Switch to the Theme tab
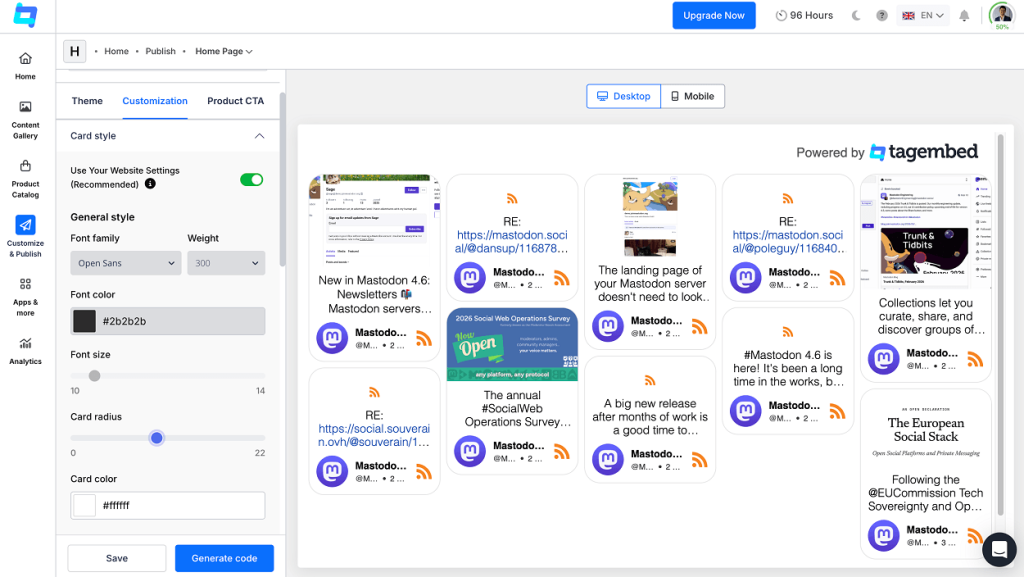Viewport: 1024px width, 577px height. pyautogui.click(x=87, y=101)
